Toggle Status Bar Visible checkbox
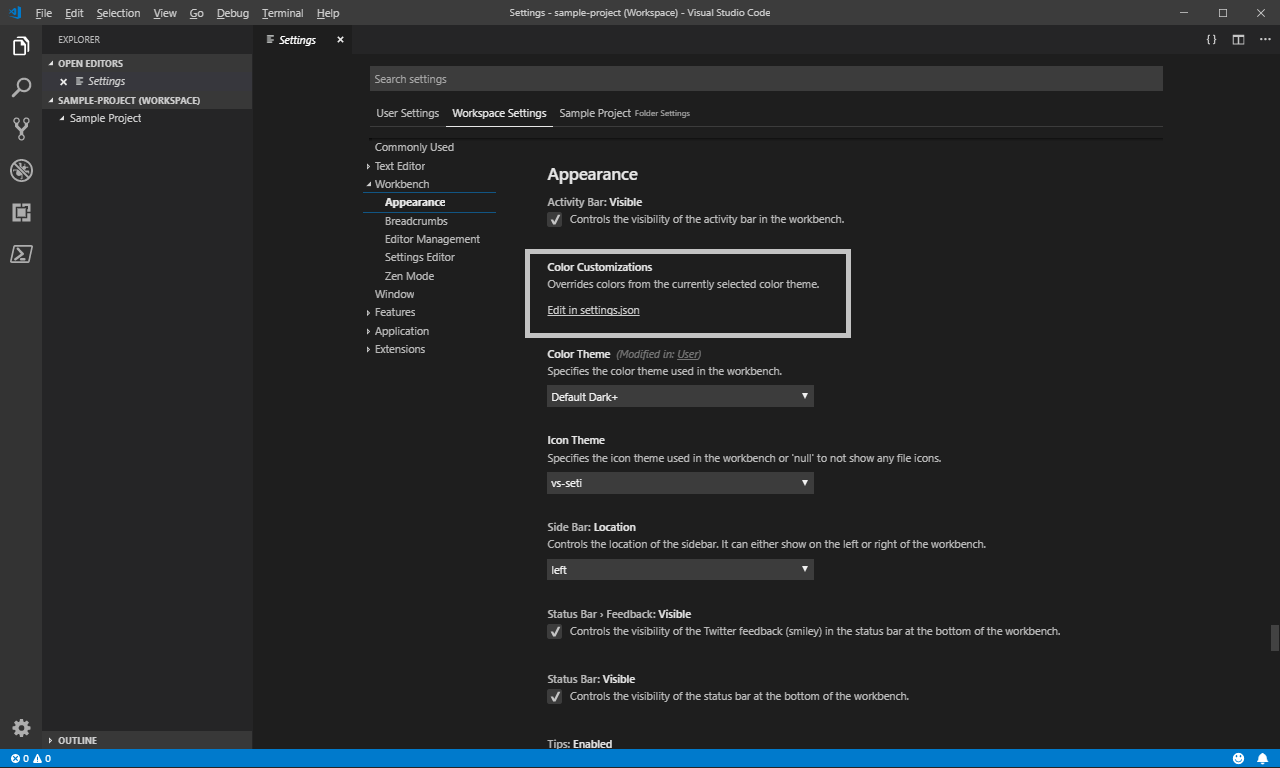The image size is (1280, 768). (x=555, y=697)
